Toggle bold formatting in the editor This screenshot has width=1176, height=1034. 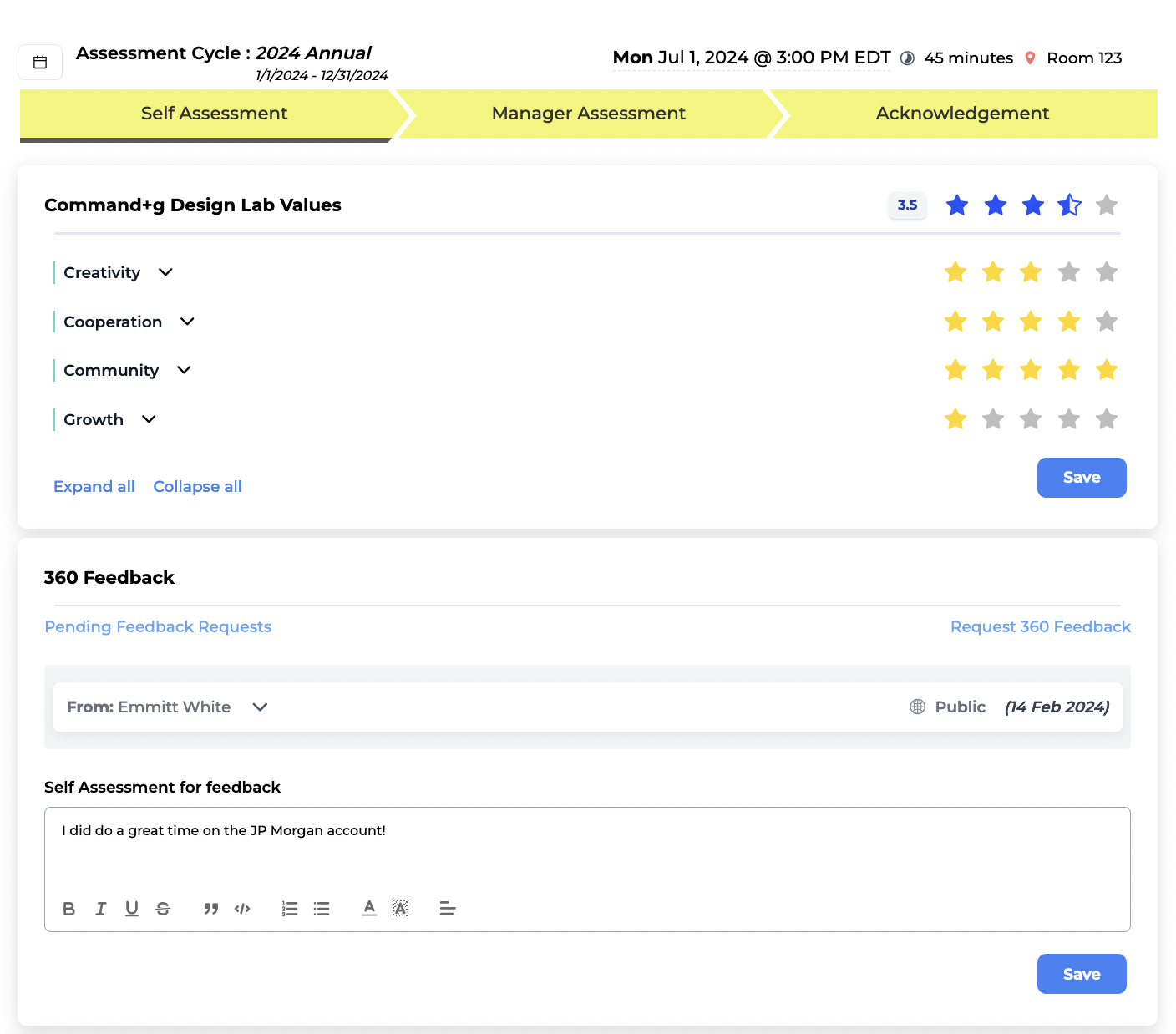pos(69,909)
